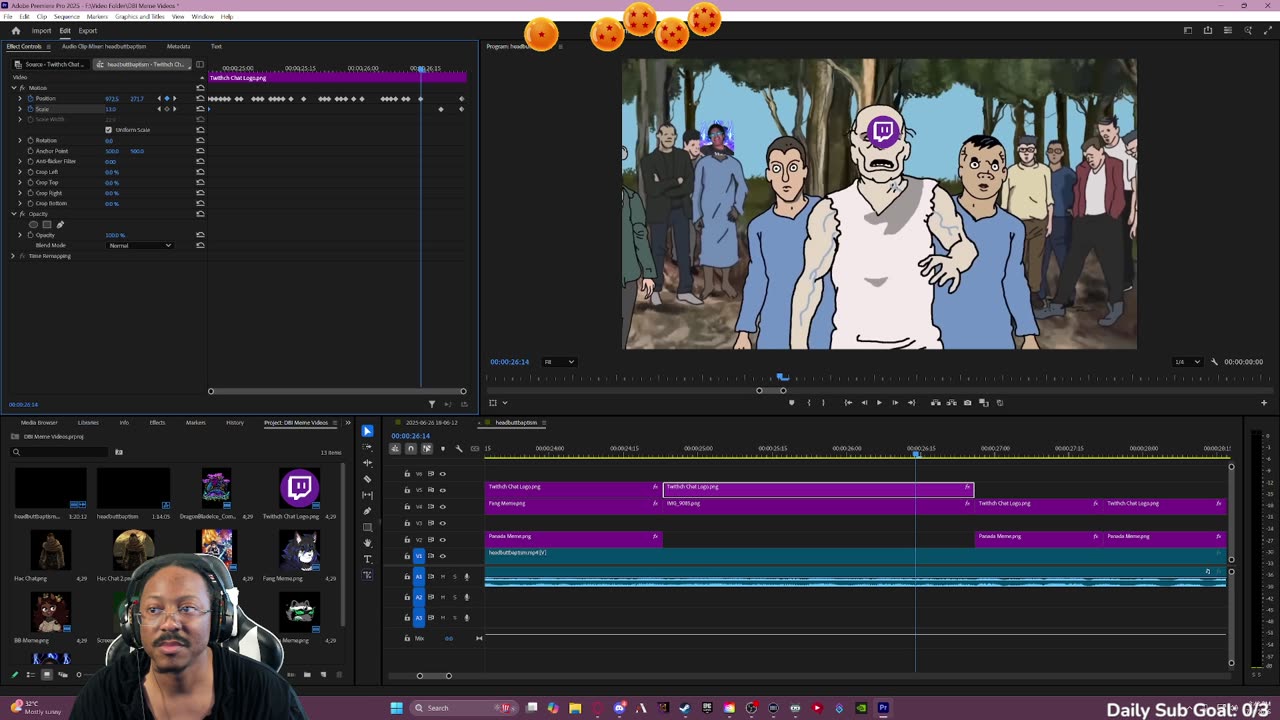Image resolution: width=1280 pixels, height=720 pixels.
Task: Click Export Frame camera icon
Action: point(967,402)
